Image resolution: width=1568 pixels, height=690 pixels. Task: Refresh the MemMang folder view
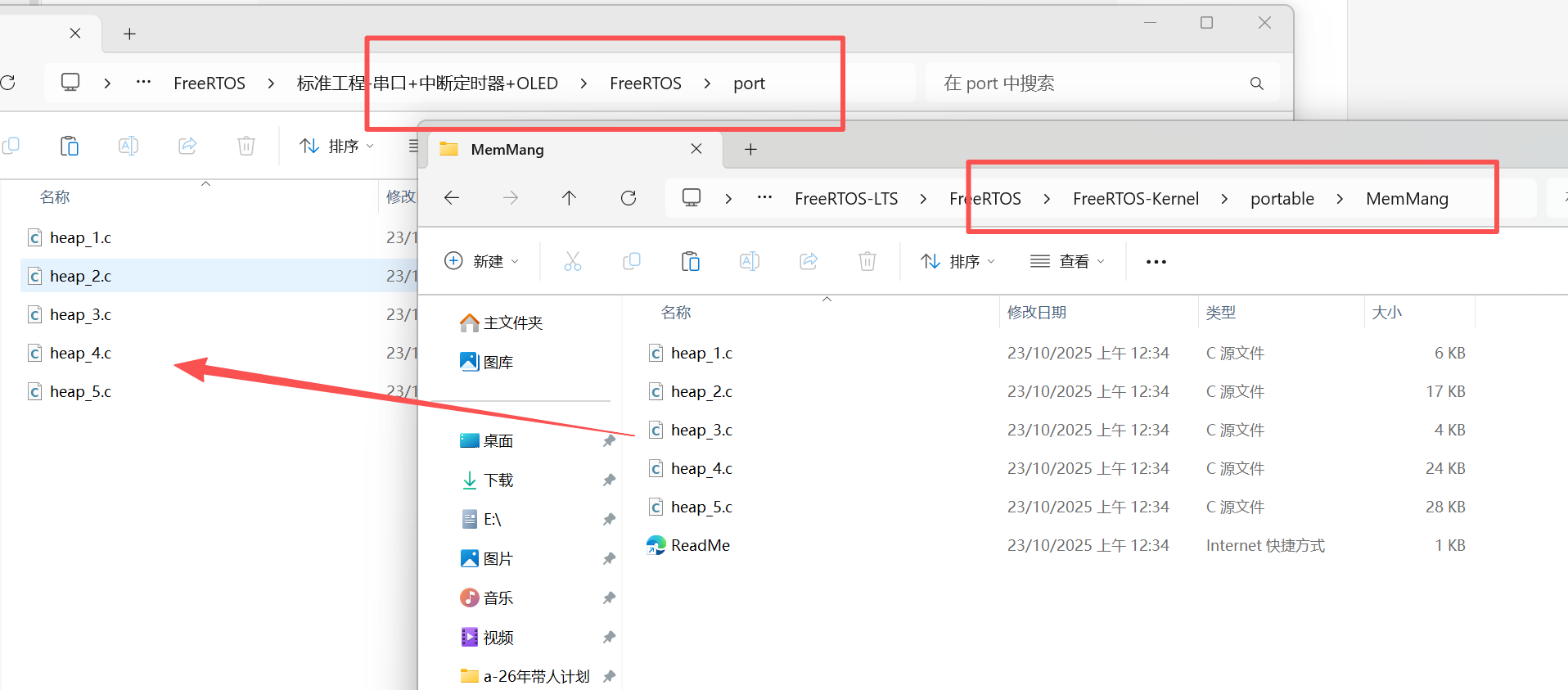click(629, 198)
